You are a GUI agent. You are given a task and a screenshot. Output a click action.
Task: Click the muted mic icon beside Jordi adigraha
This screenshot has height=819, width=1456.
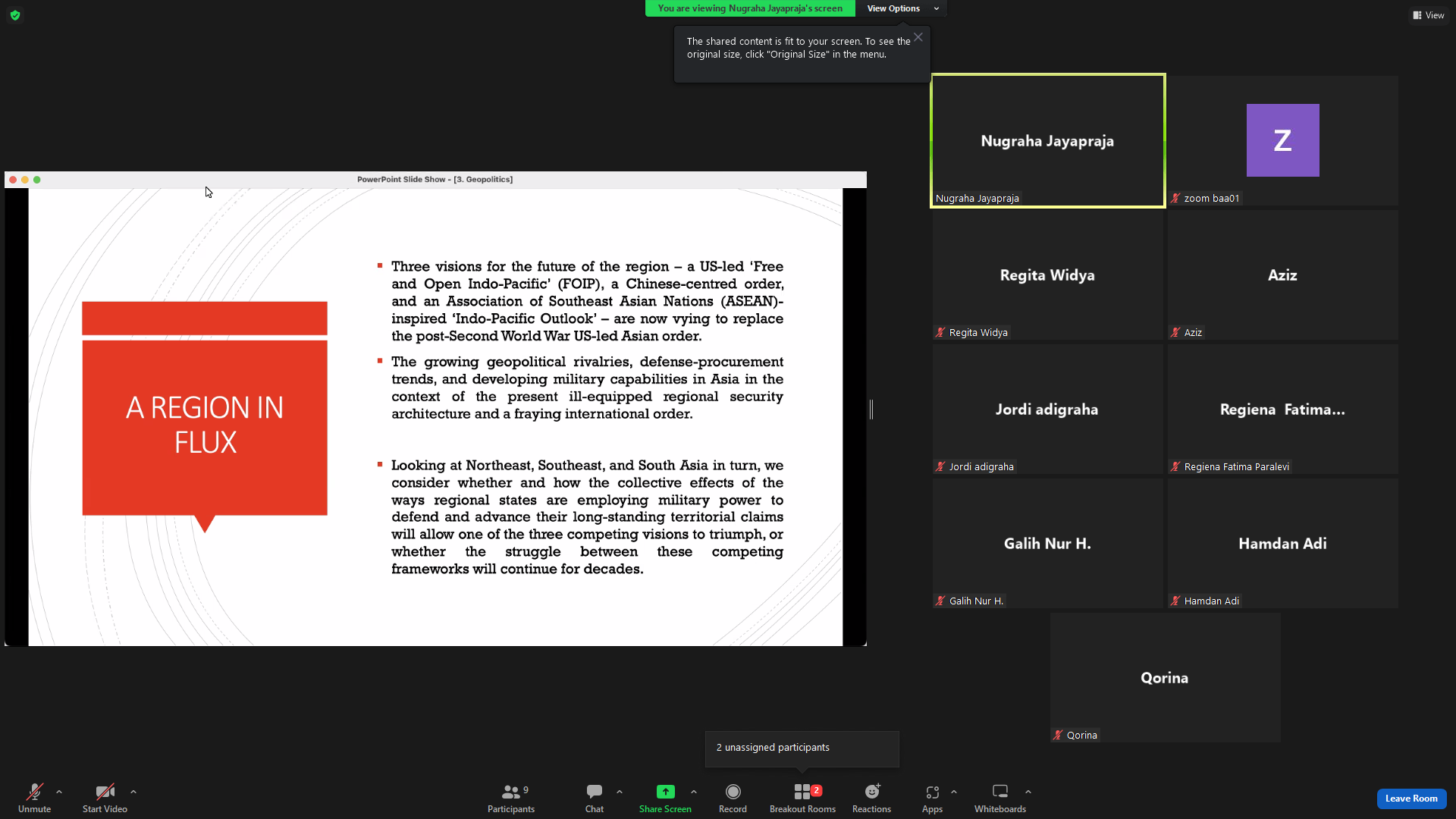(x=940, y=466)
